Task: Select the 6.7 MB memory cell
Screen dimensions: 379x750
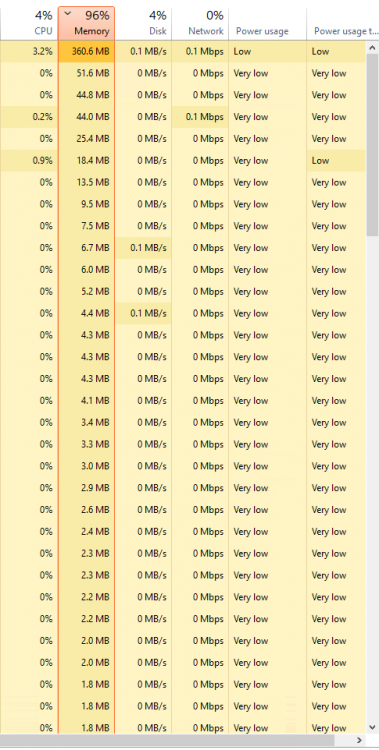Action: tap(87, 248)
